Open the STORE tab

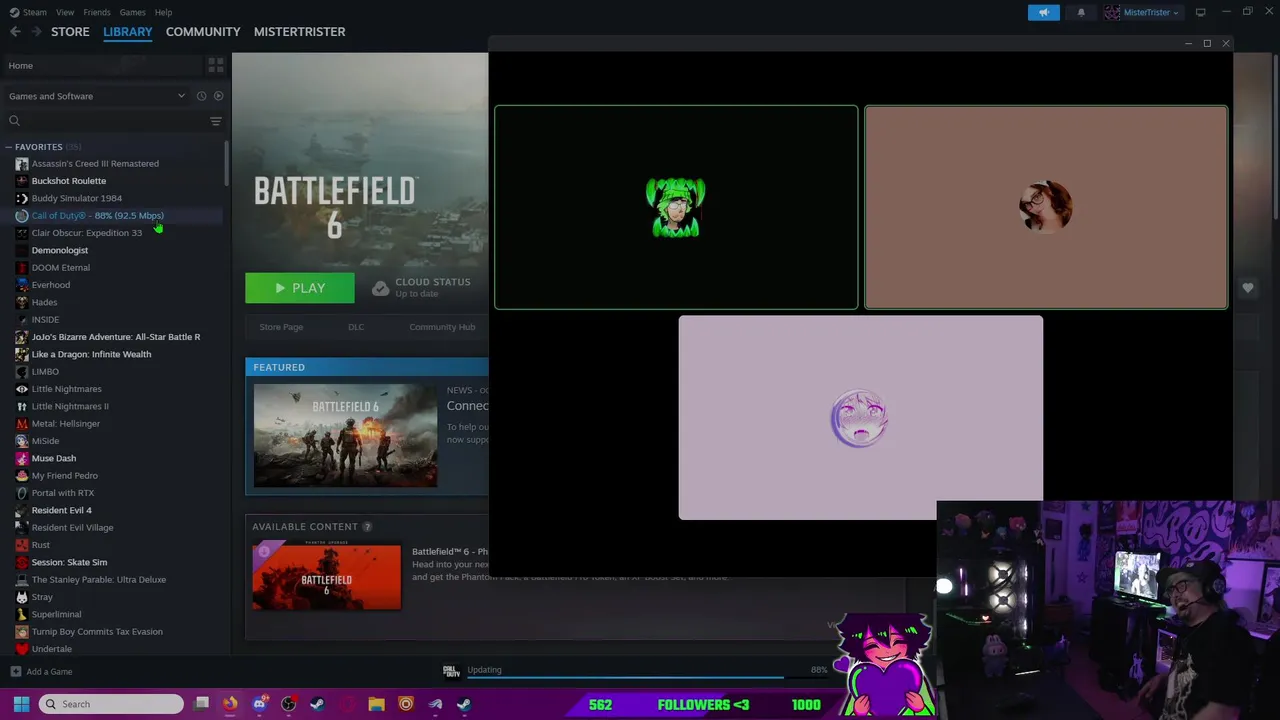click(x=70, y=32)
